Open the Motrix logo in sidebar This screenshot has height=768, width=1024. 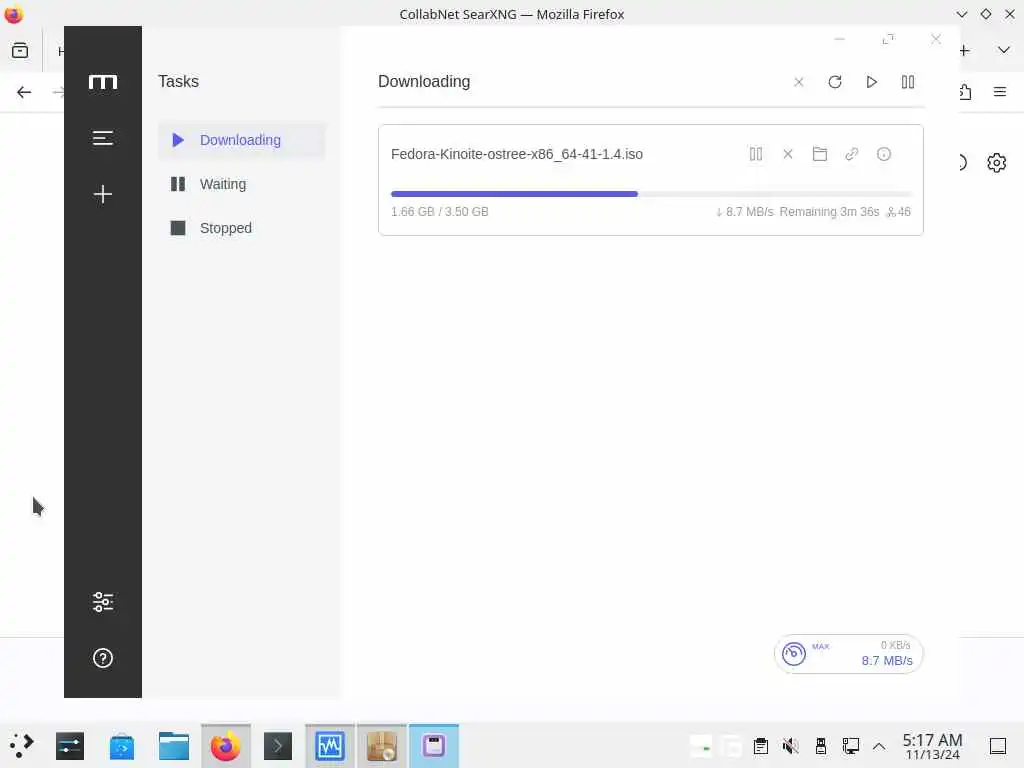(103, 82)
